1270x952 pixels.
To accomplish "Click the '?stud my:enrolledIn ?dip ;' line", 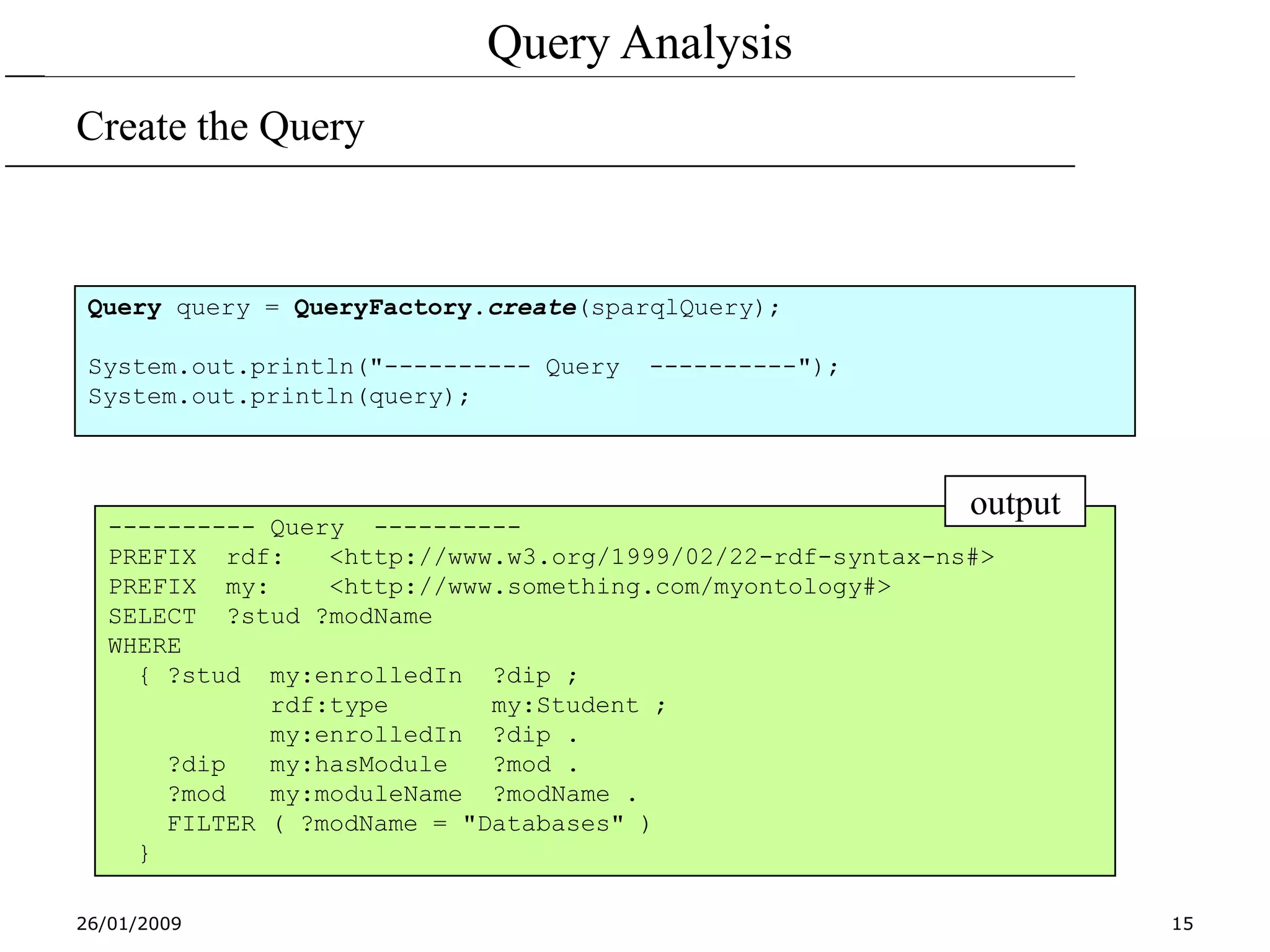I will [x=358, y=676].
